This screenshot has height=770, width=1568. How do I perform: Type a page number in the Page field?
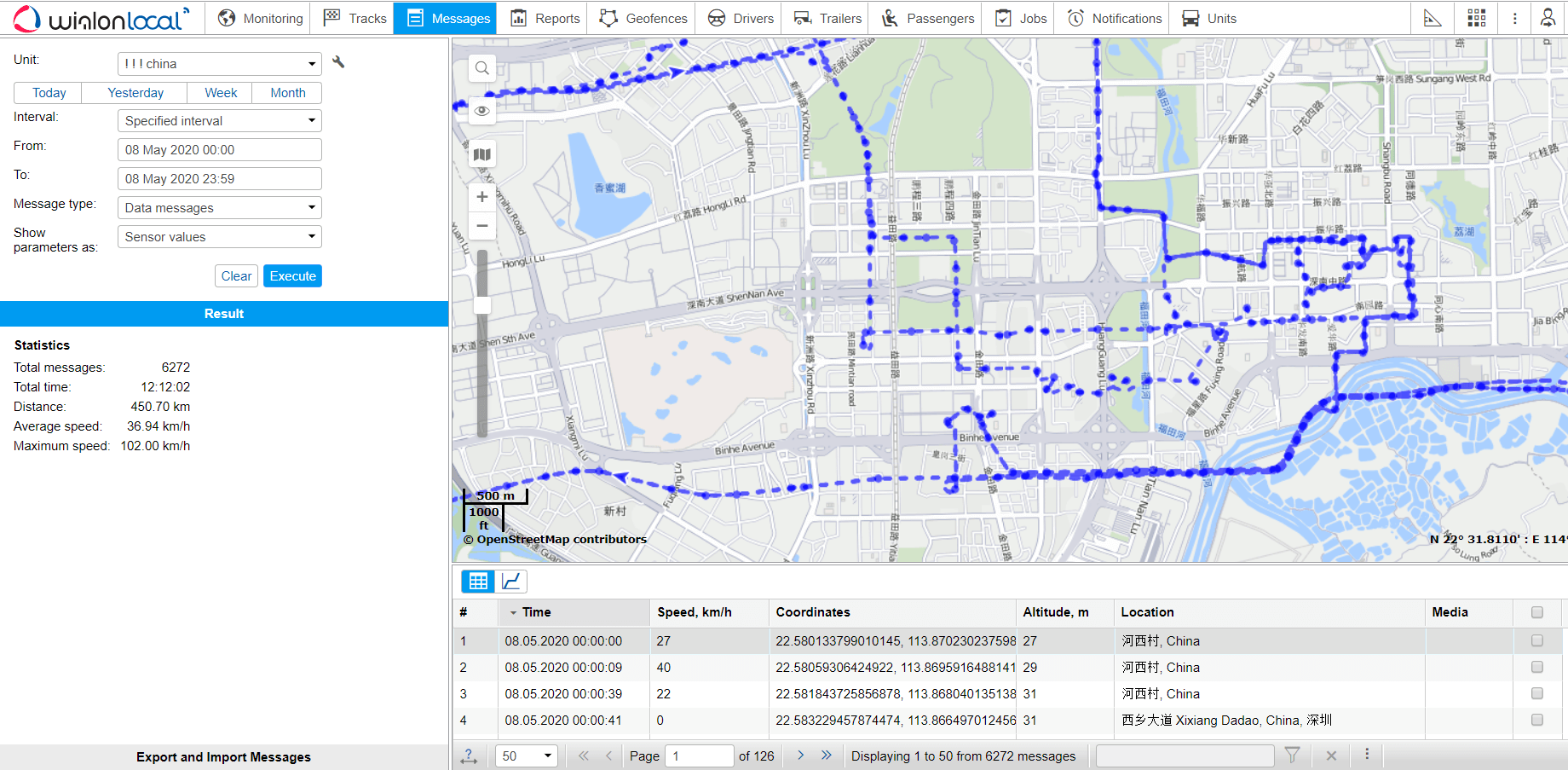tap(699, 756)
